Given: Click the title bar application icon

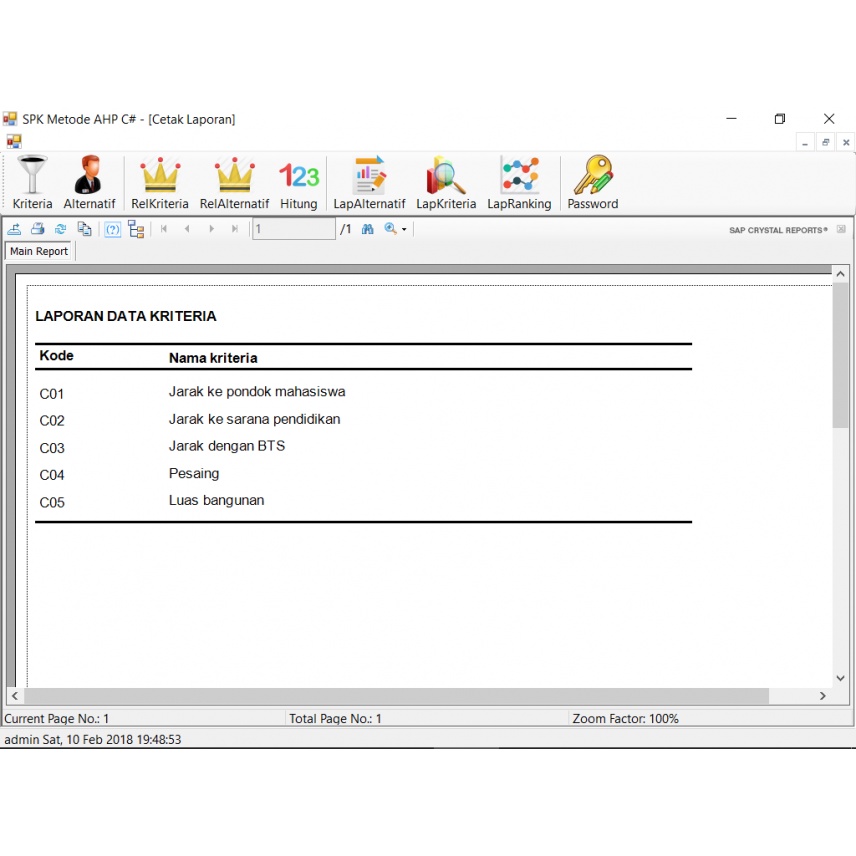Looking at the screenshot, I should click(x=10, y=119).
